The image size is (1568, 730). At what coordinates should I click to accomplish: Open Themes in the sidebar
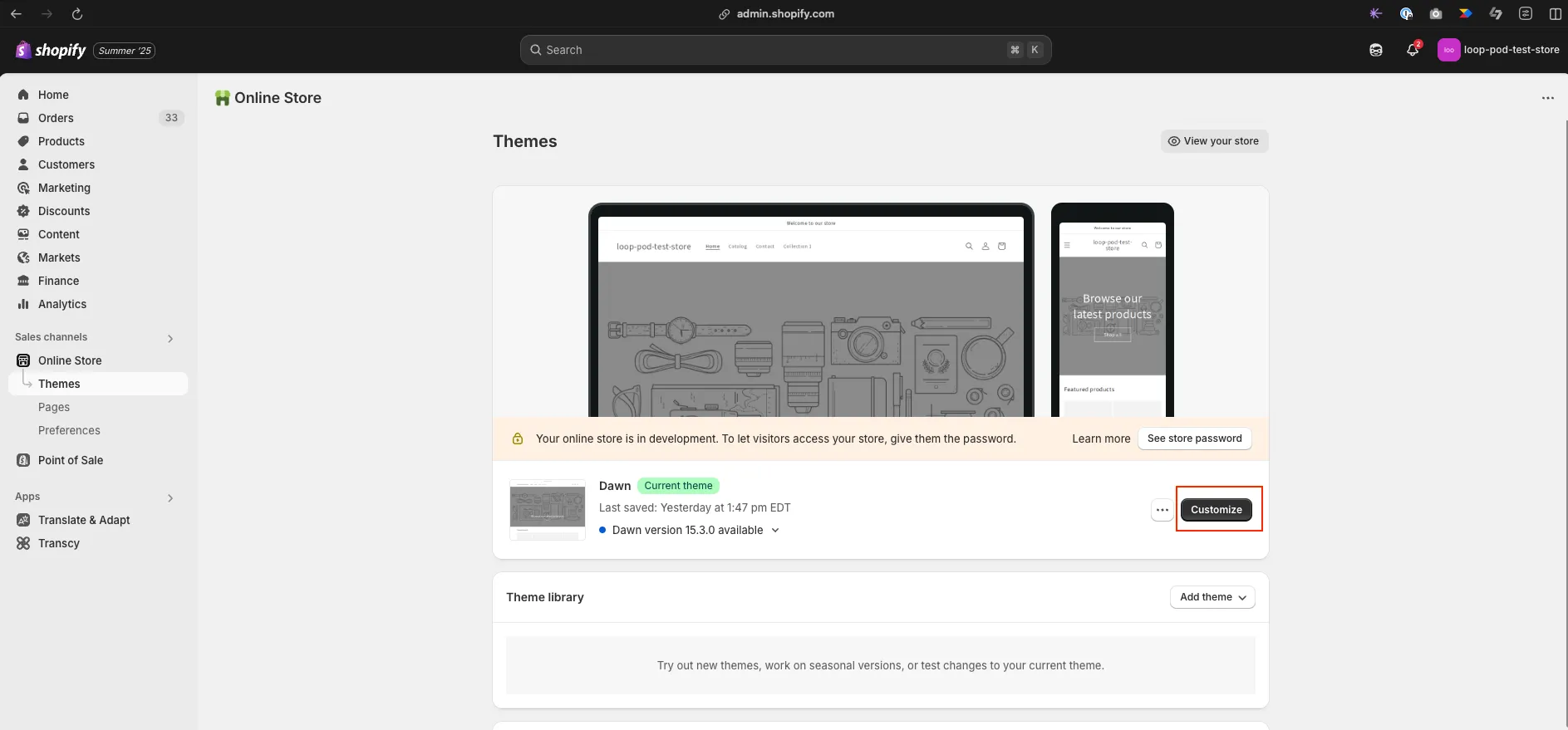(x=98, y=384)
